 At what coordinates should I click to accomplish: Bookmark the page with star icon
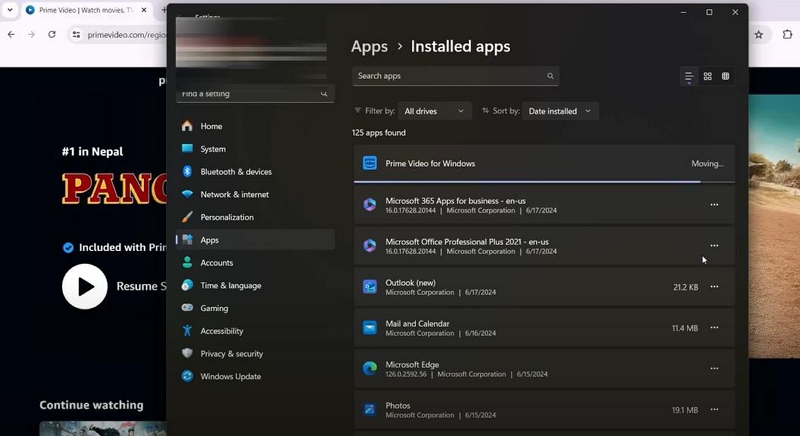pos(759,35)
